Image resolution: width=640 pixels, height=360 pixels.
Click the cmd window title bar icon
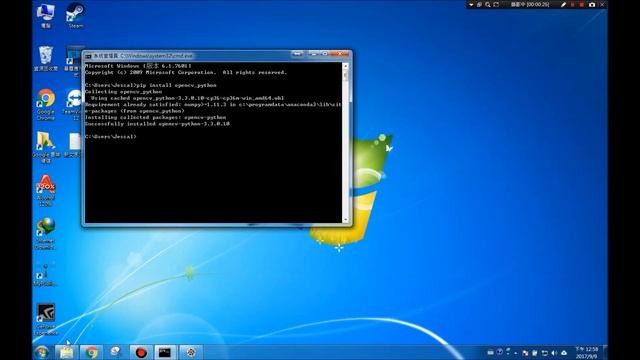coord(88,56)
